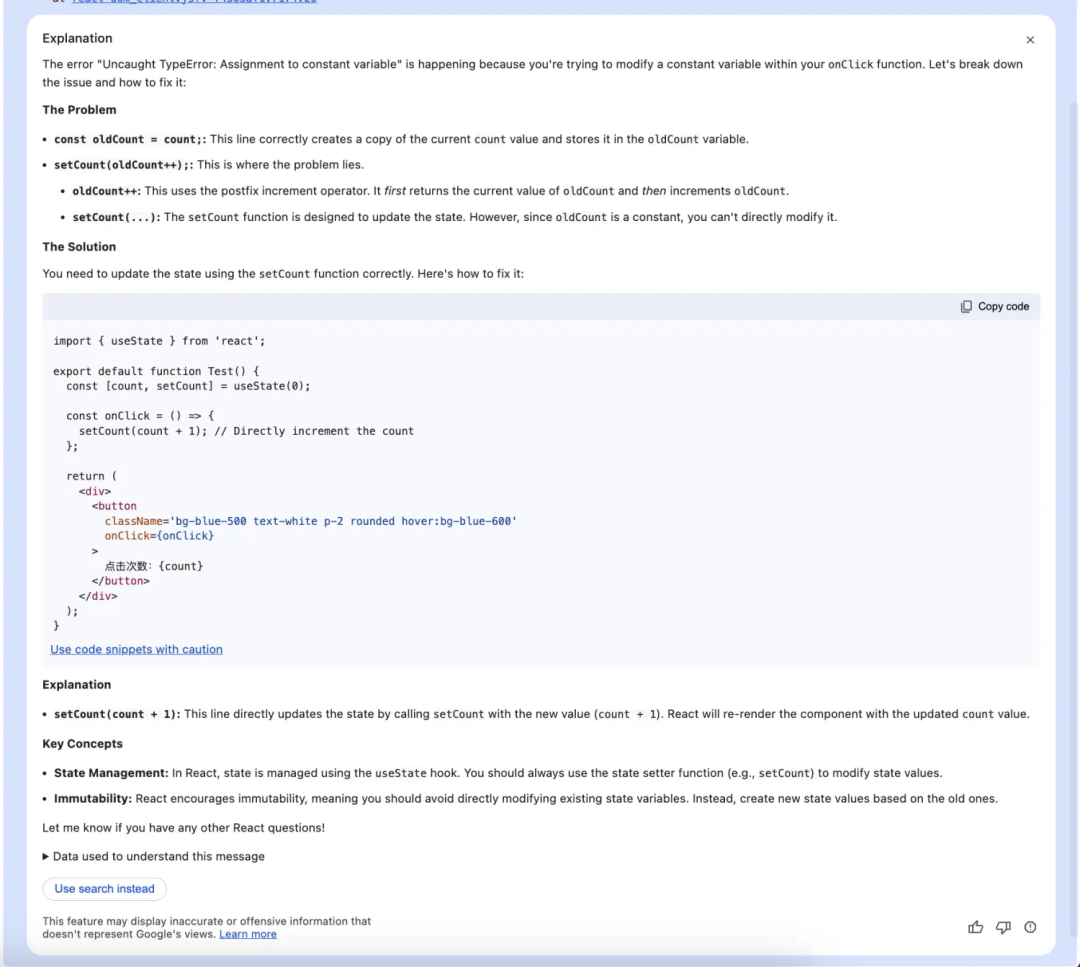Click the 'The Problem' heading
The image size is (1080, 967).
tap(79, 110)
